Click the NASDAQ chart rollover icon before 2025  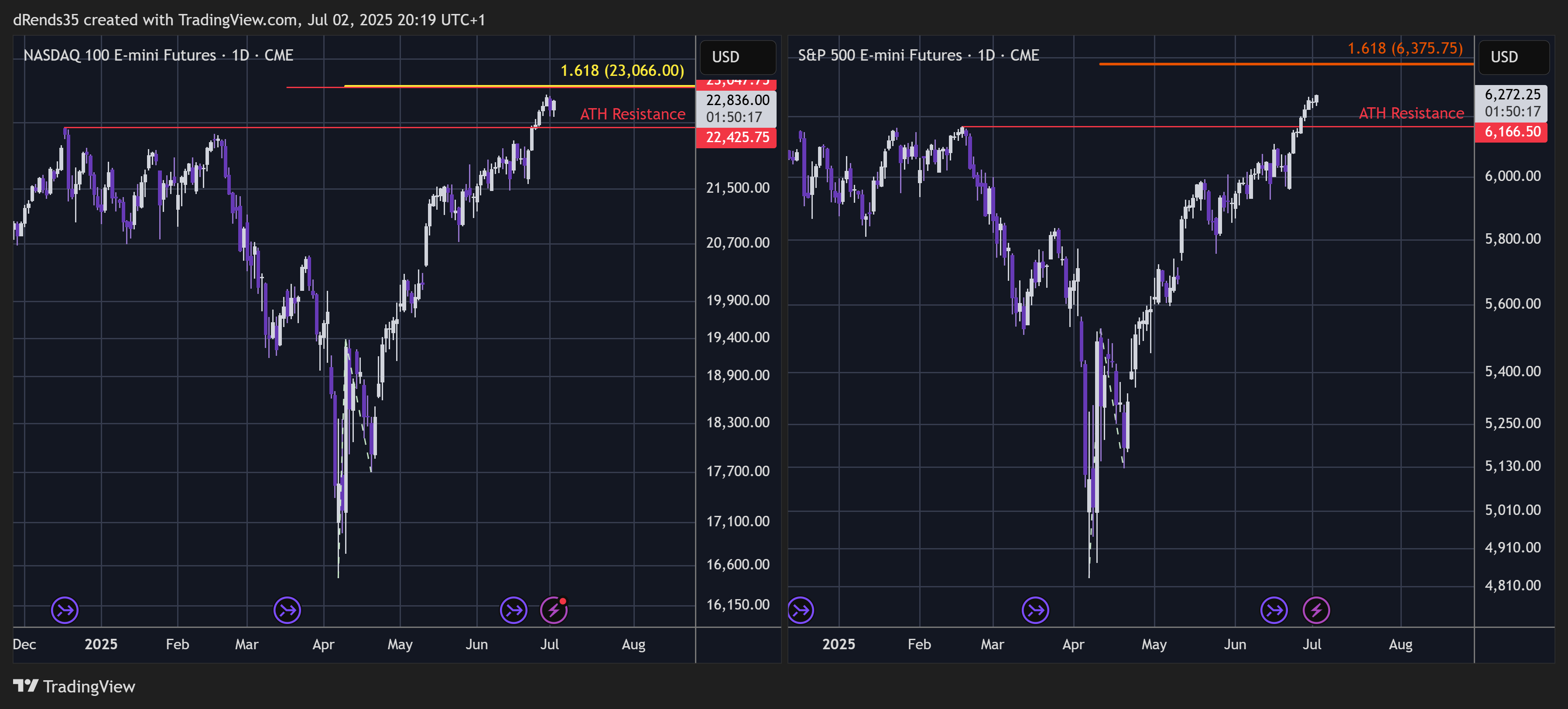[x=65, y=610]
